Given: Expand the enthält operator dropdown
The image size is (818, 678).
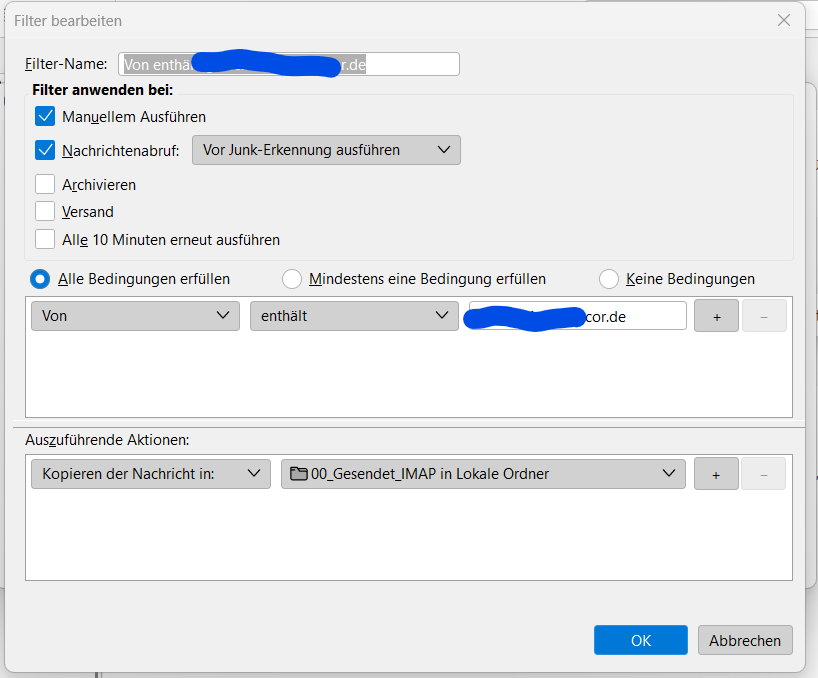Looking at the screenshot, I should 354,316.
